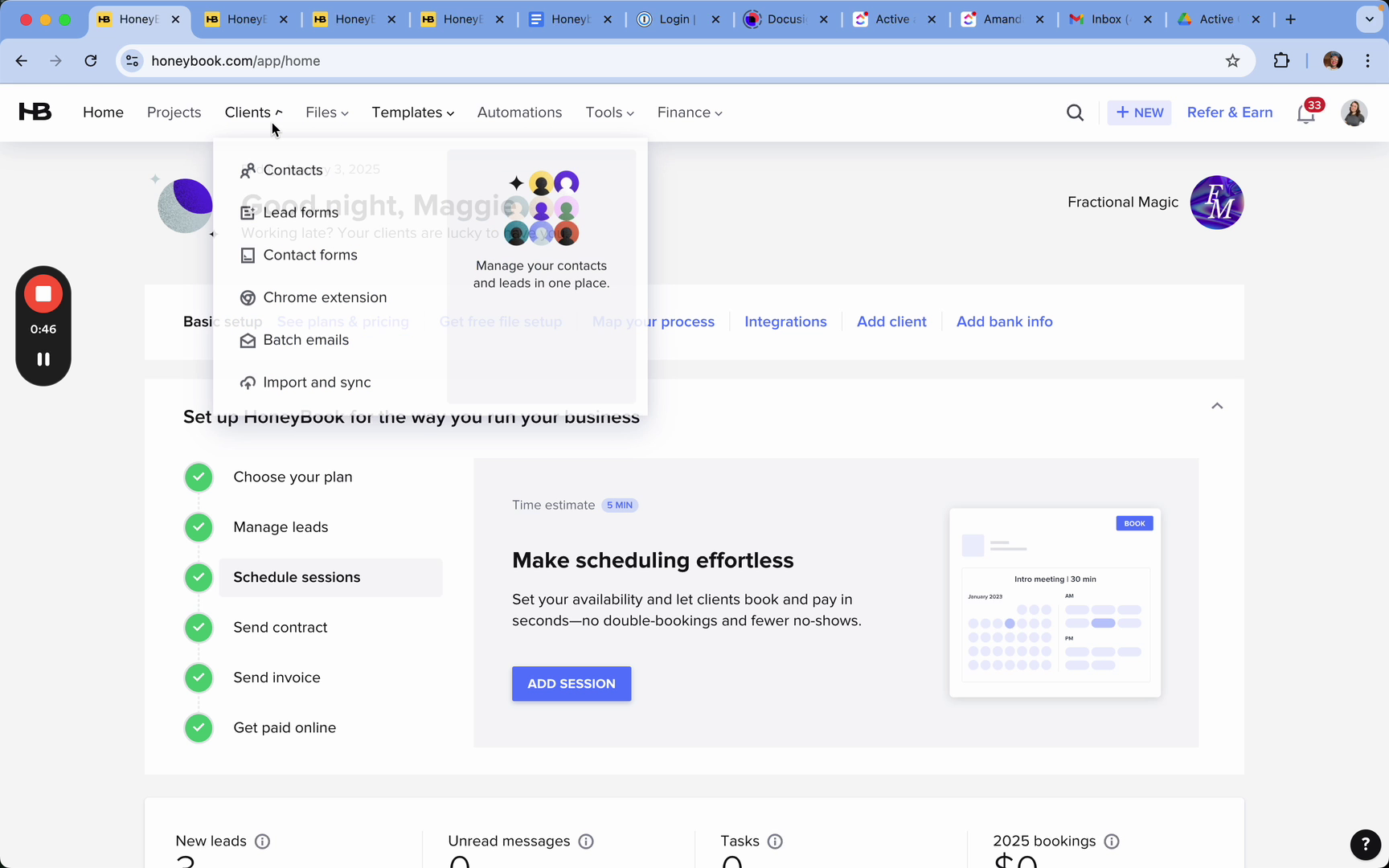The image size is (1389, 868).
Task: Open the search magnifier icon
Action: 1075,113
